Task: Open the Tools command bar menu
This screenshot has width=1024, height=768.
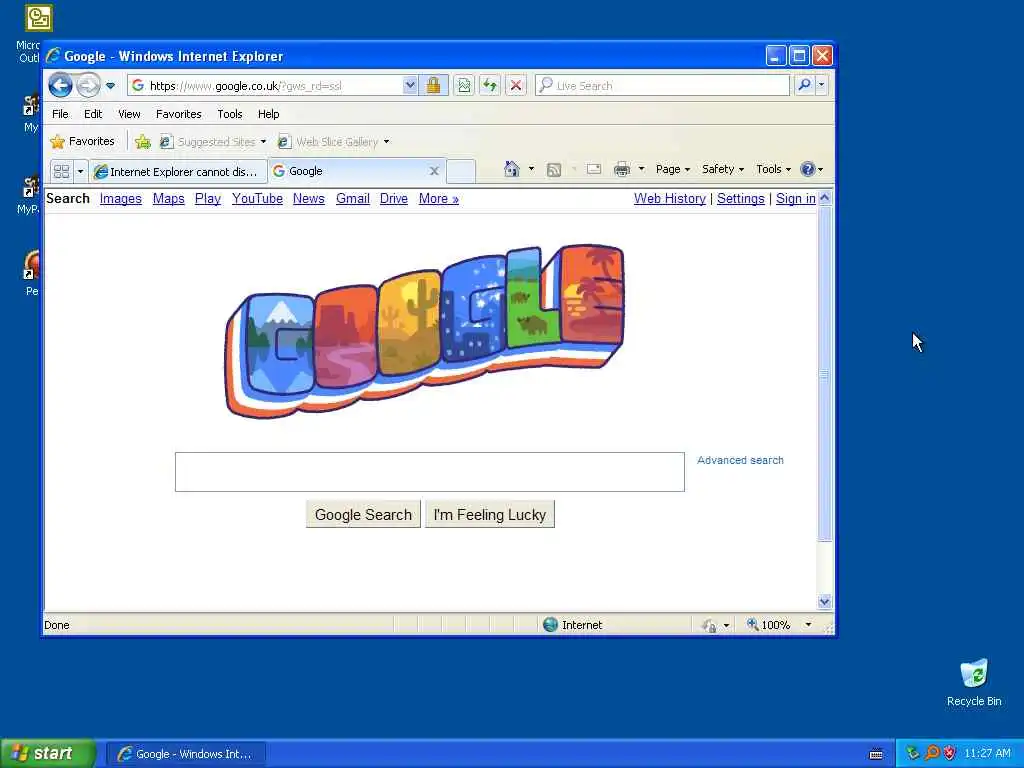Action: (773, 169)
